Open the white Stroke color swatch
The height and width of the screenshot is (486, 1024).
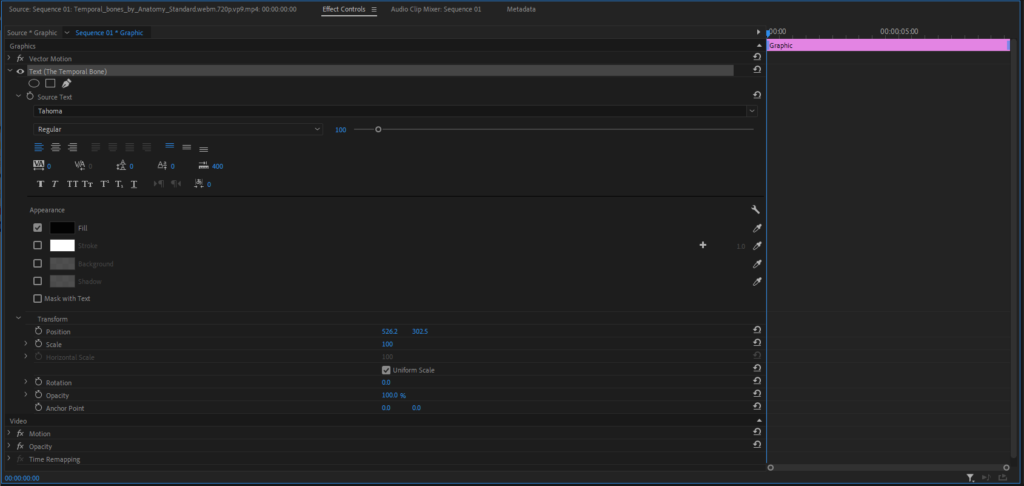point(63,246)
